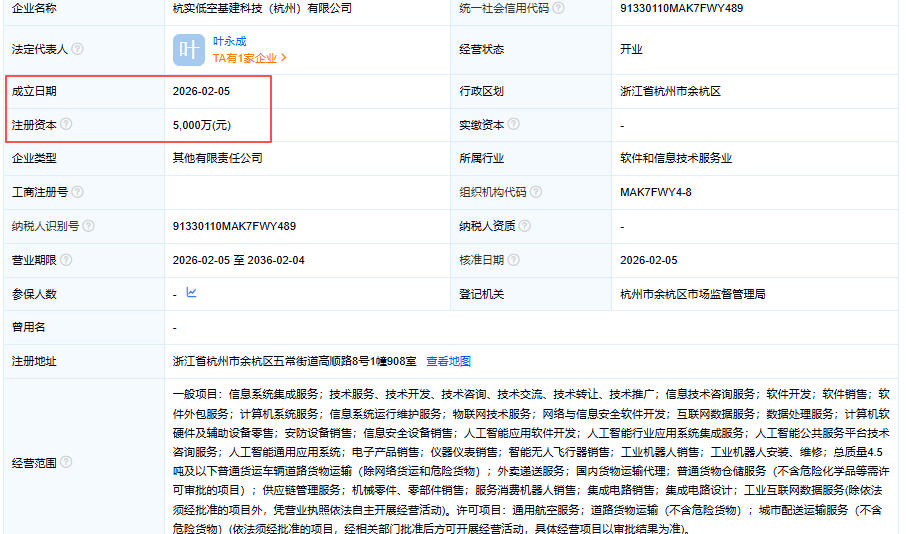Viewport: 906px width, 534px height.
Task: Click the 成立日期 field label
Action: pyautogui.click(x=34, y=91)
